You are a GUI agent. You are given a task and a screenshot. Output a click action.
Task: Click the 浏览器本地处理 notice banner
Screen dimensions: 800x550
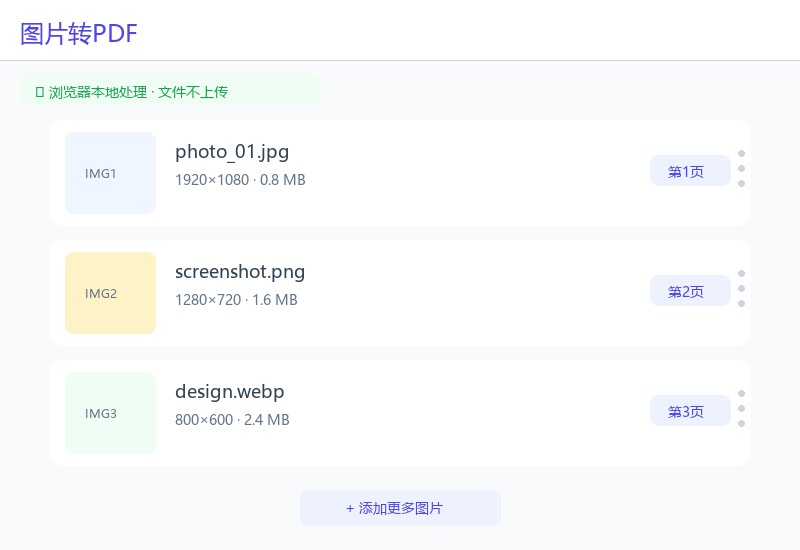coord(170,91)
